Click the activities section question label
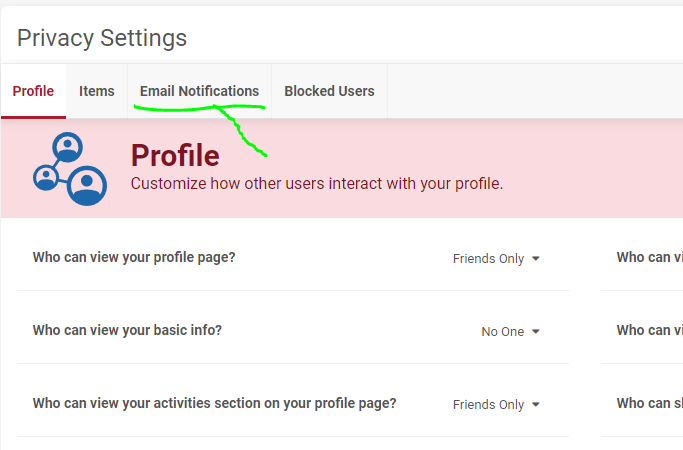 point(214,403)
